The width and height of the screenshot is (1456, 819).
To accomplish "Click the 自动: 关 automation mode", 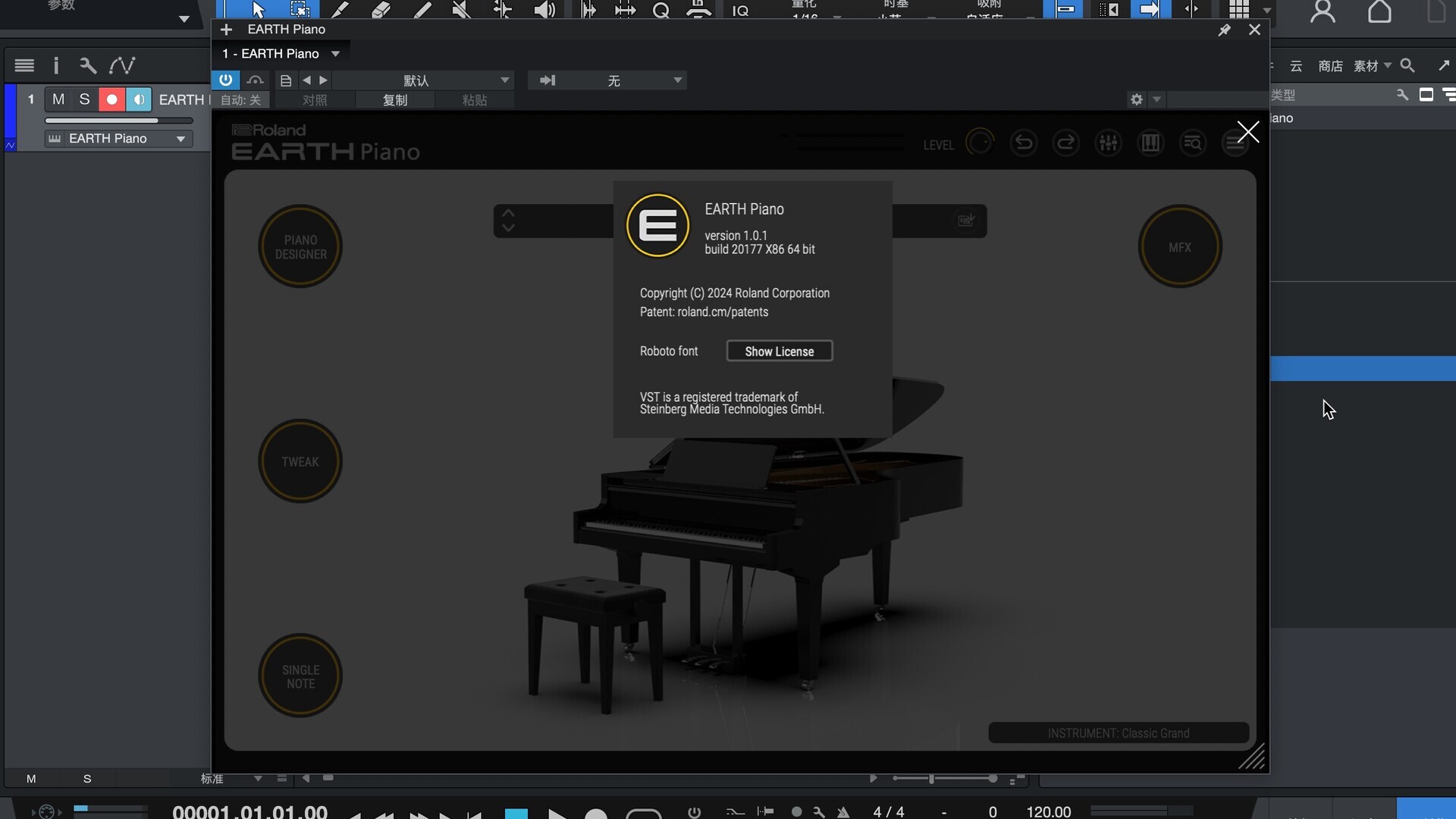I will 240,100.
